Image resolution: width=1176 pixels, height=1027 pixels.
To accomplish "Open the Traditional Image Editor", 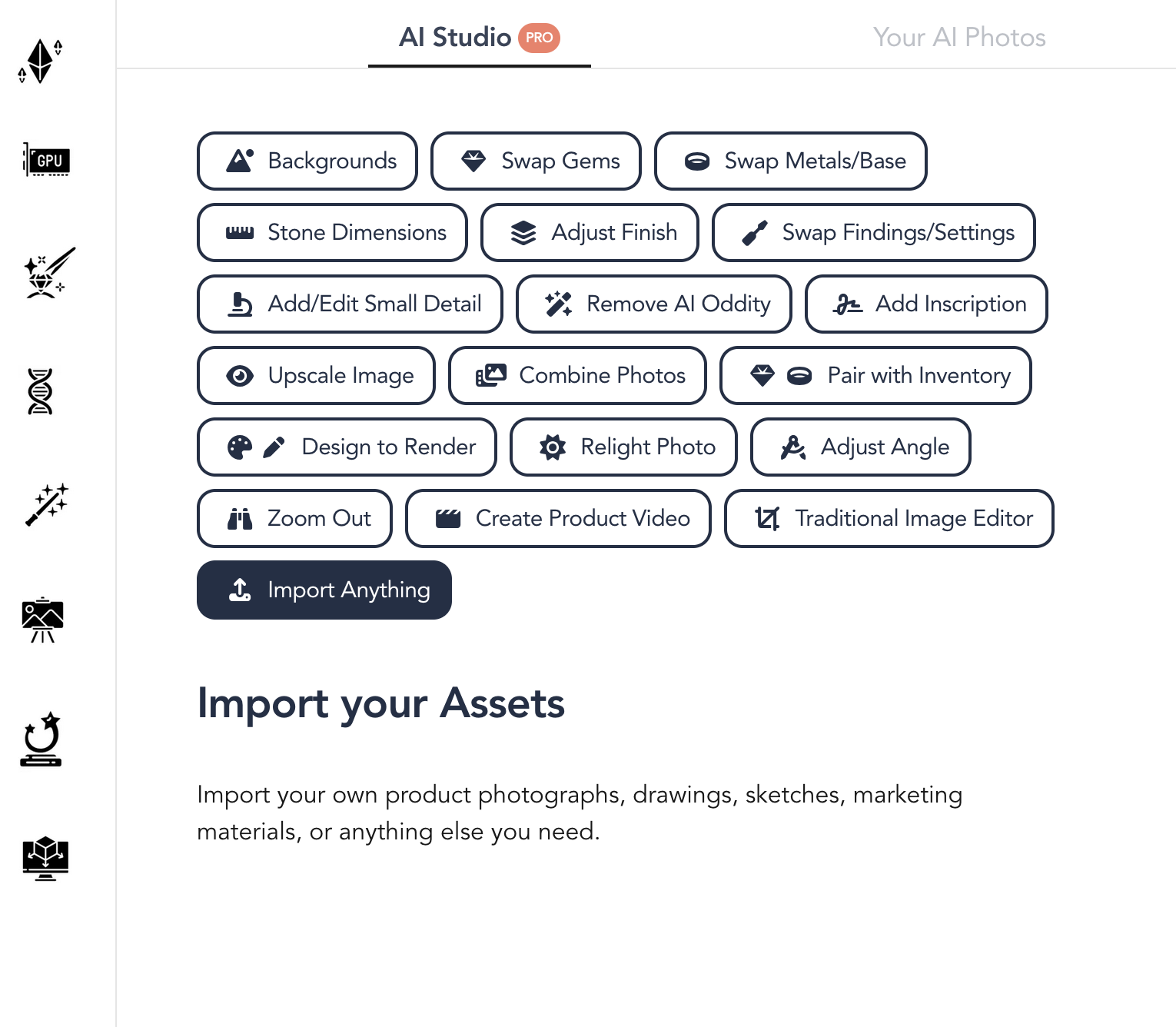I will tap(889, 518).
